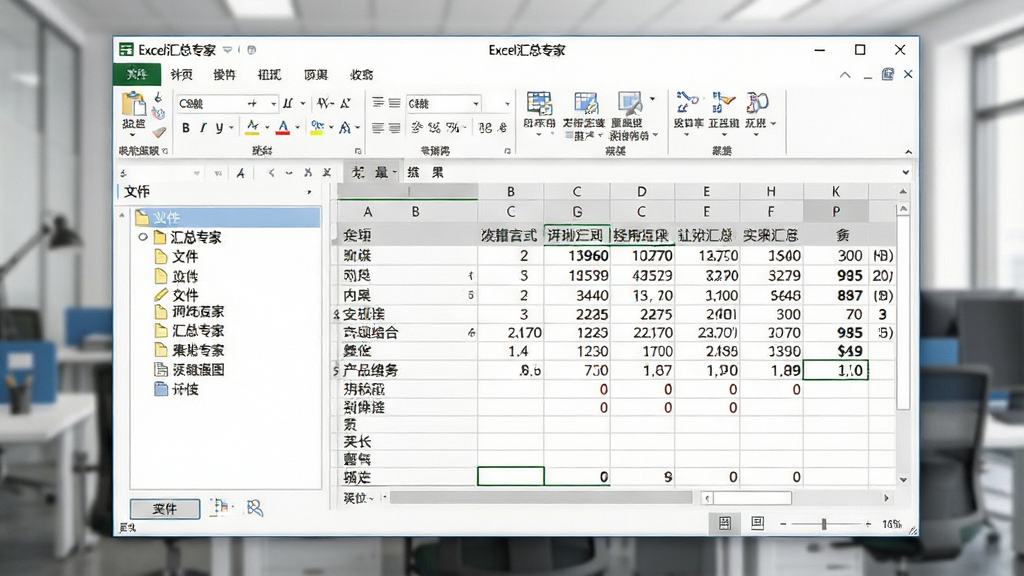Click the picture-with-magnifier ribbon icon
1024x576 pixels.
pos(630,103)
